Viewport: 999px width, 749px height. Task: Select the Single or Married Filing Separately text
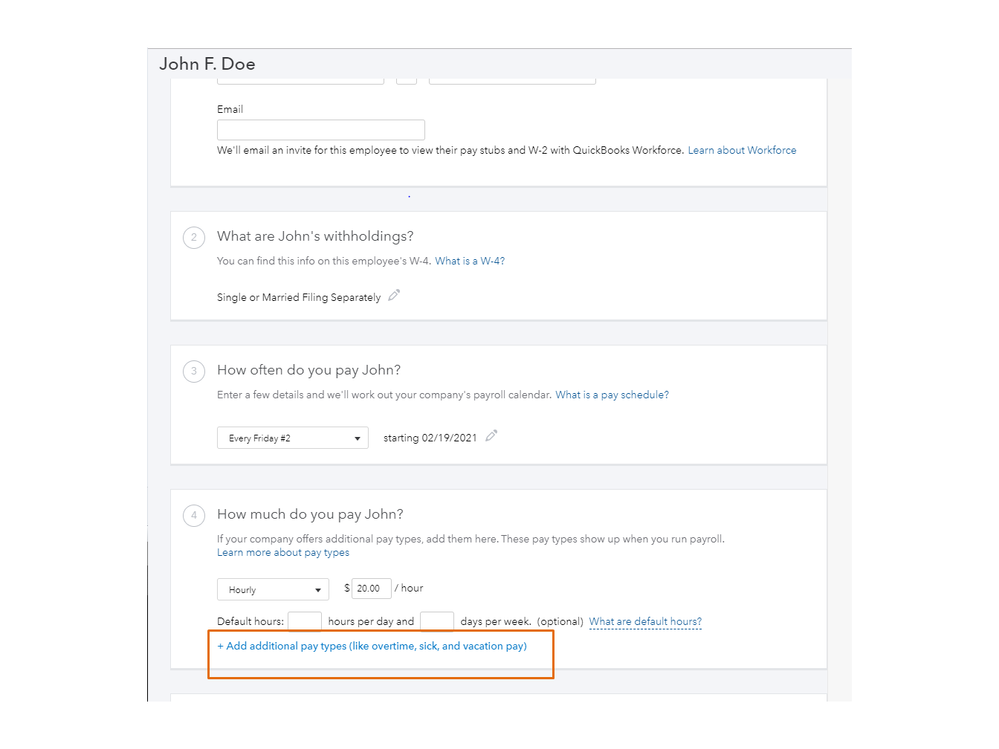298,298
